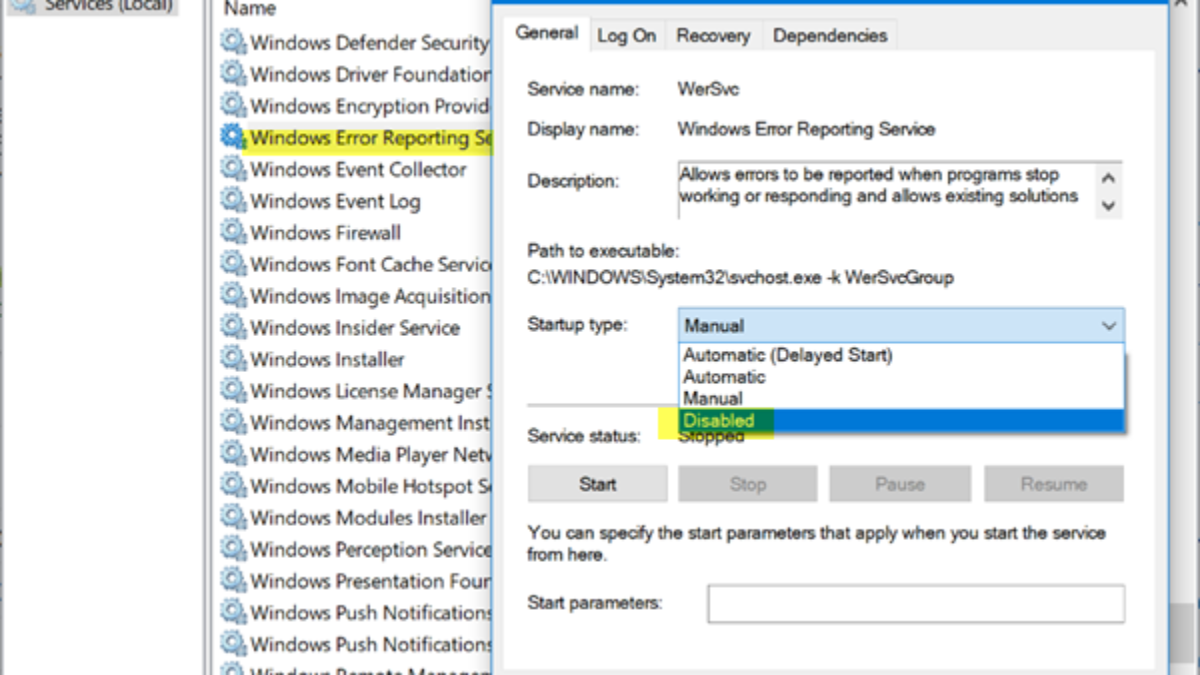Image resolution: width=1200 pixels, height=675 pixels.
Task: Click the Windows Error Reporting Service gear icon
Action: [x=233, y=137]
